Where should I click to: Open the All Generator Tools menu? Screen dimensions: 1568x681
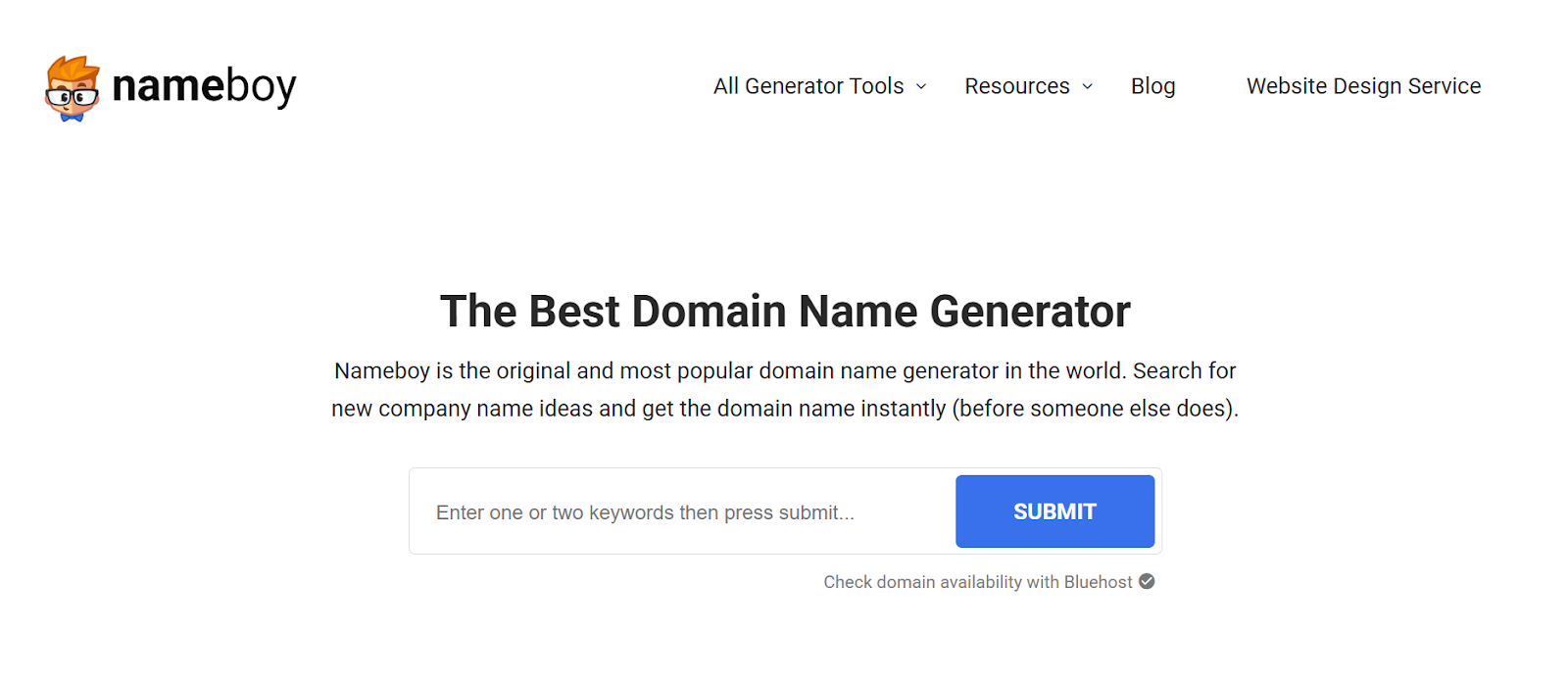[x=808, y=86]
